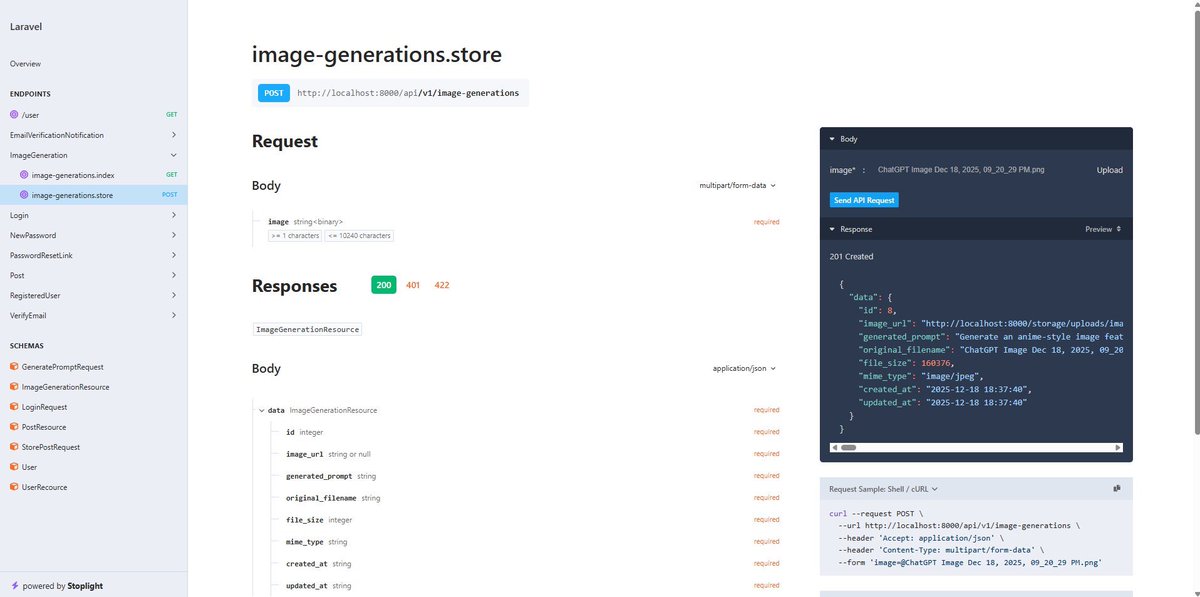Viewport: 1200px width, 597px height.
Task: Click the endpoint URL text
Action: pos(408,93)
